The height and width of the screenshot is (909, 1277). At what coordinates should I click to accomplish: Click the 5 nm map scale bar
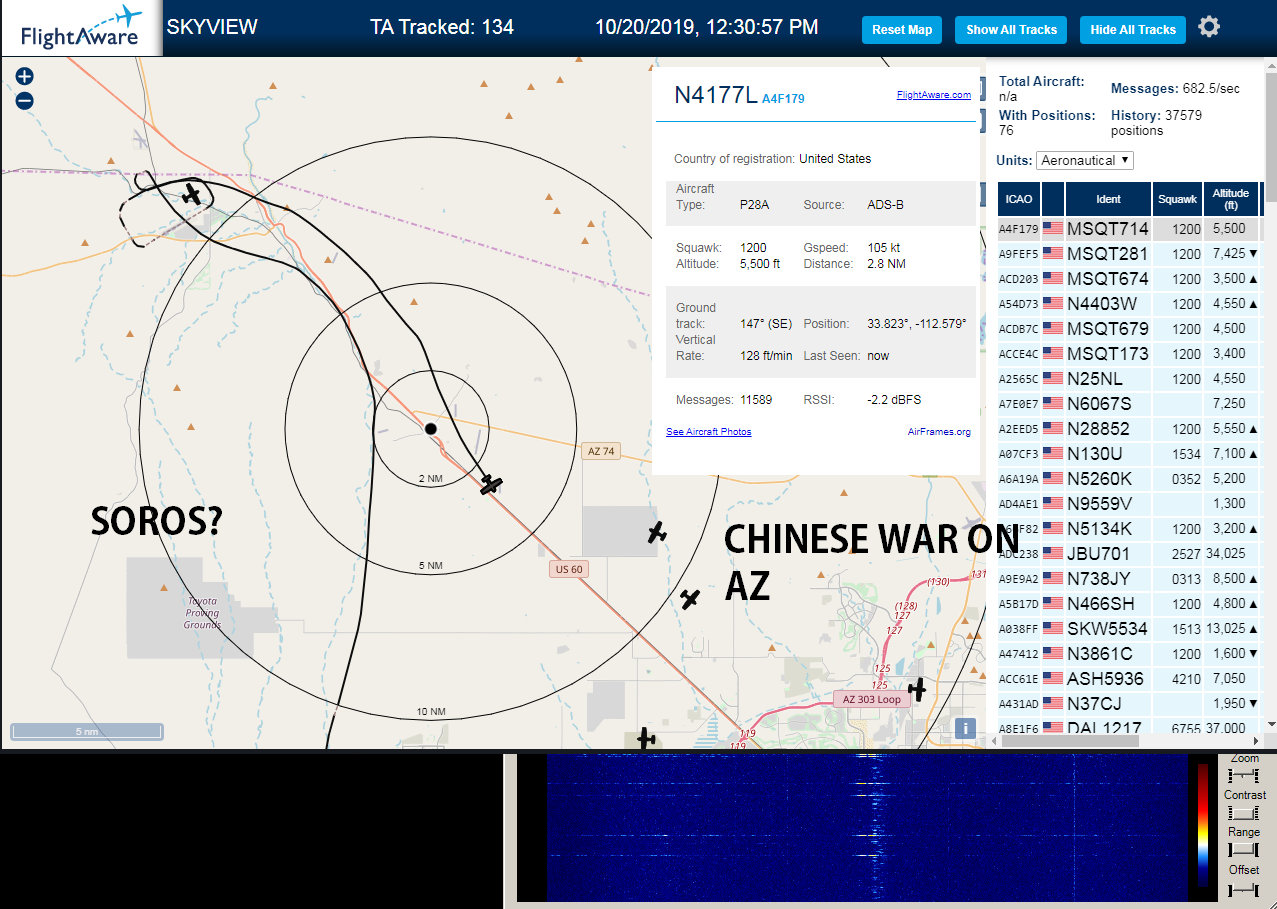pos(86,732)
